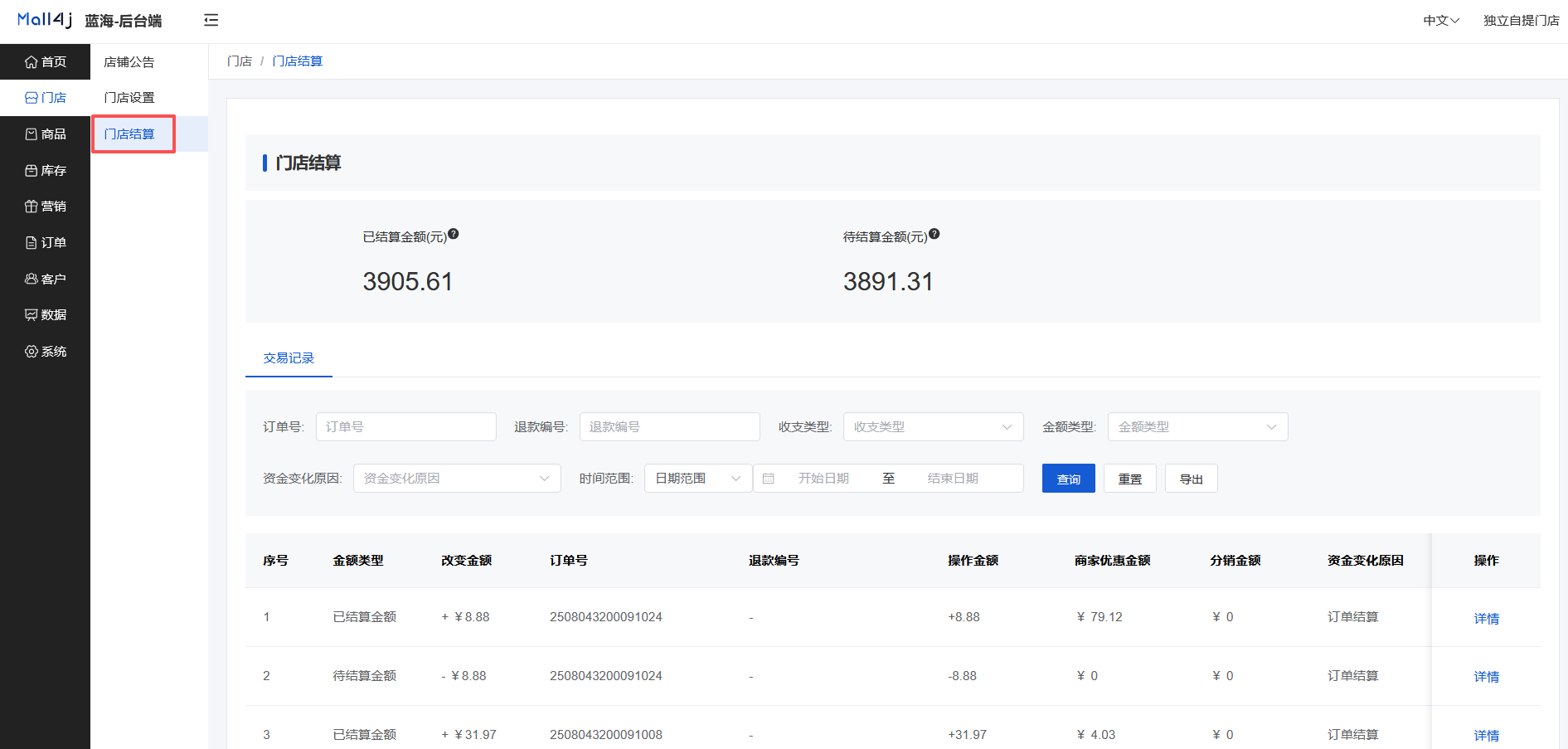Image resolution: width=1568 pixels, height=749 pixels.
Task: Click the calendar icon in date picker
Action: (769, 479)
